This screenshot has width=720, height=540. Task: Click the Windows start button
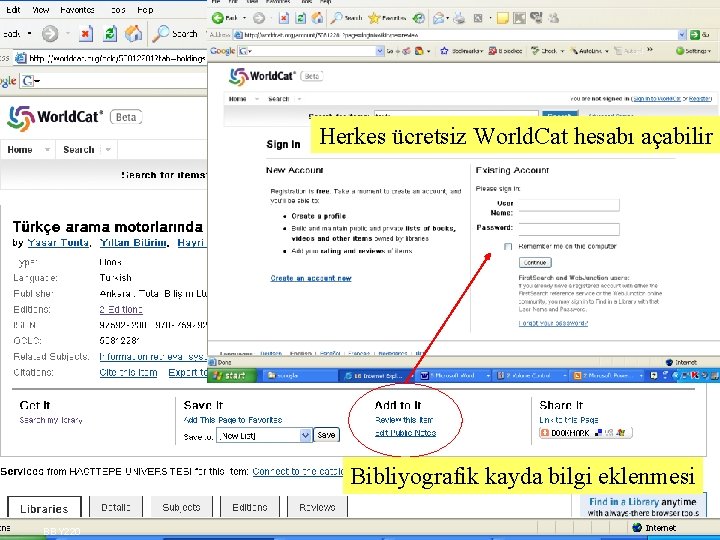point(232,376)
